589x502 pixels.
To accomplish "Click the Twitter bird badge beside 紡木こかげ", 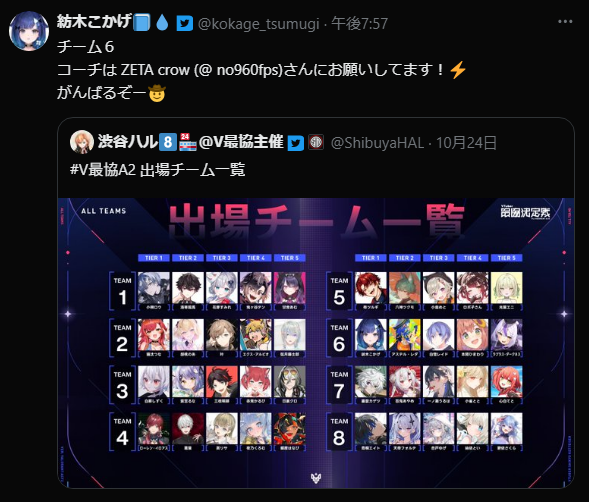I will pyautogui.click(x=184, y=24).
